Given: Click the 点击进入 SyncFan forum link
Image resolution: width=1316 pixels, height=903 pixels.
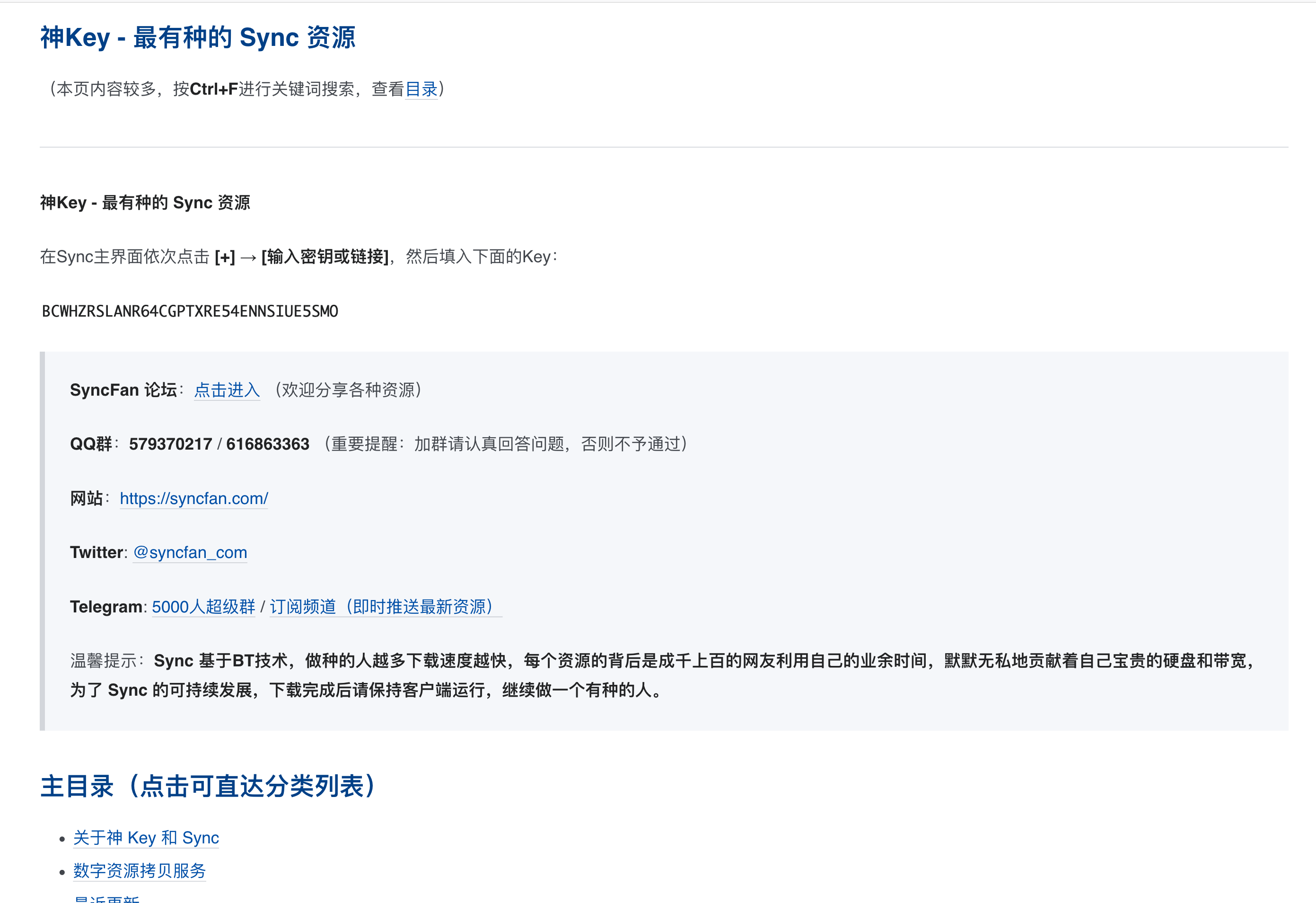Looking at the screenshot, I should tap(227, 390).
